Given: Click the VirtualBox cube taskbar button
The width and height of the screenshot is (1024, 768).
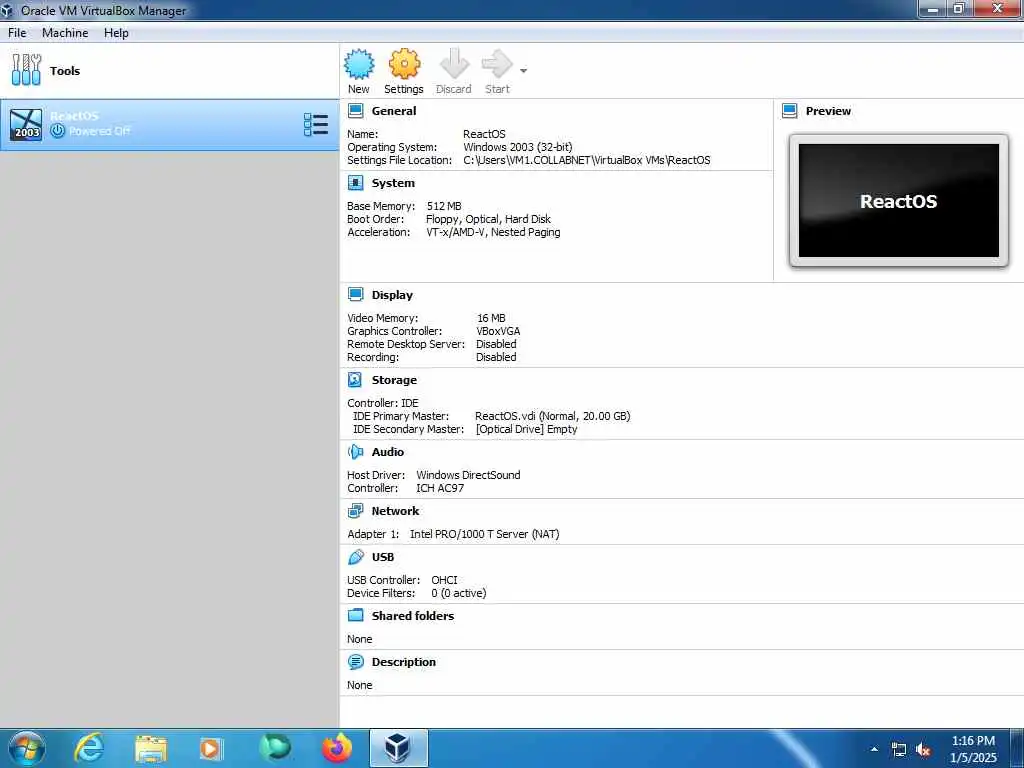Looking at the screenshot, I should pos(398,748).
